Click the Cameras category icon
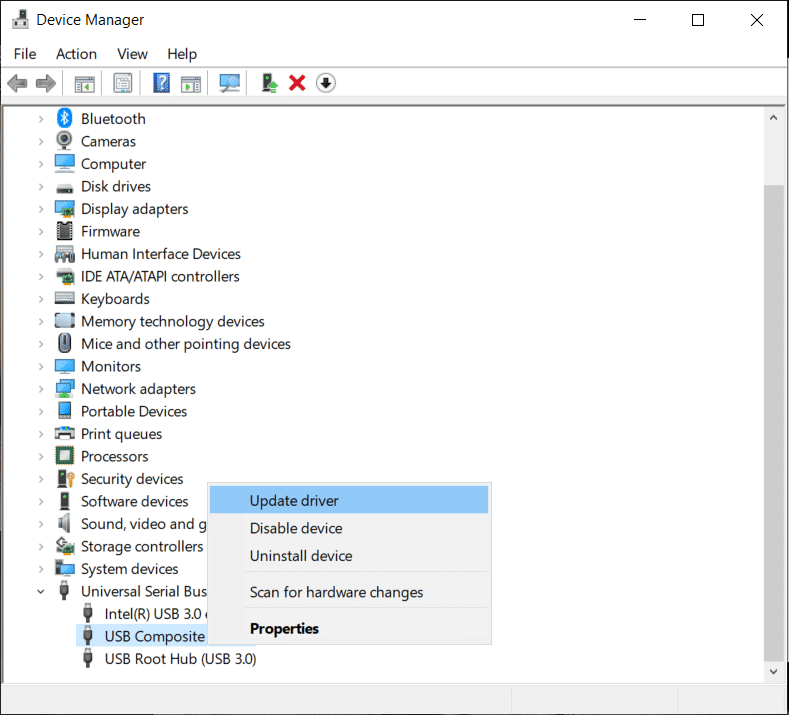 point(64,141)
